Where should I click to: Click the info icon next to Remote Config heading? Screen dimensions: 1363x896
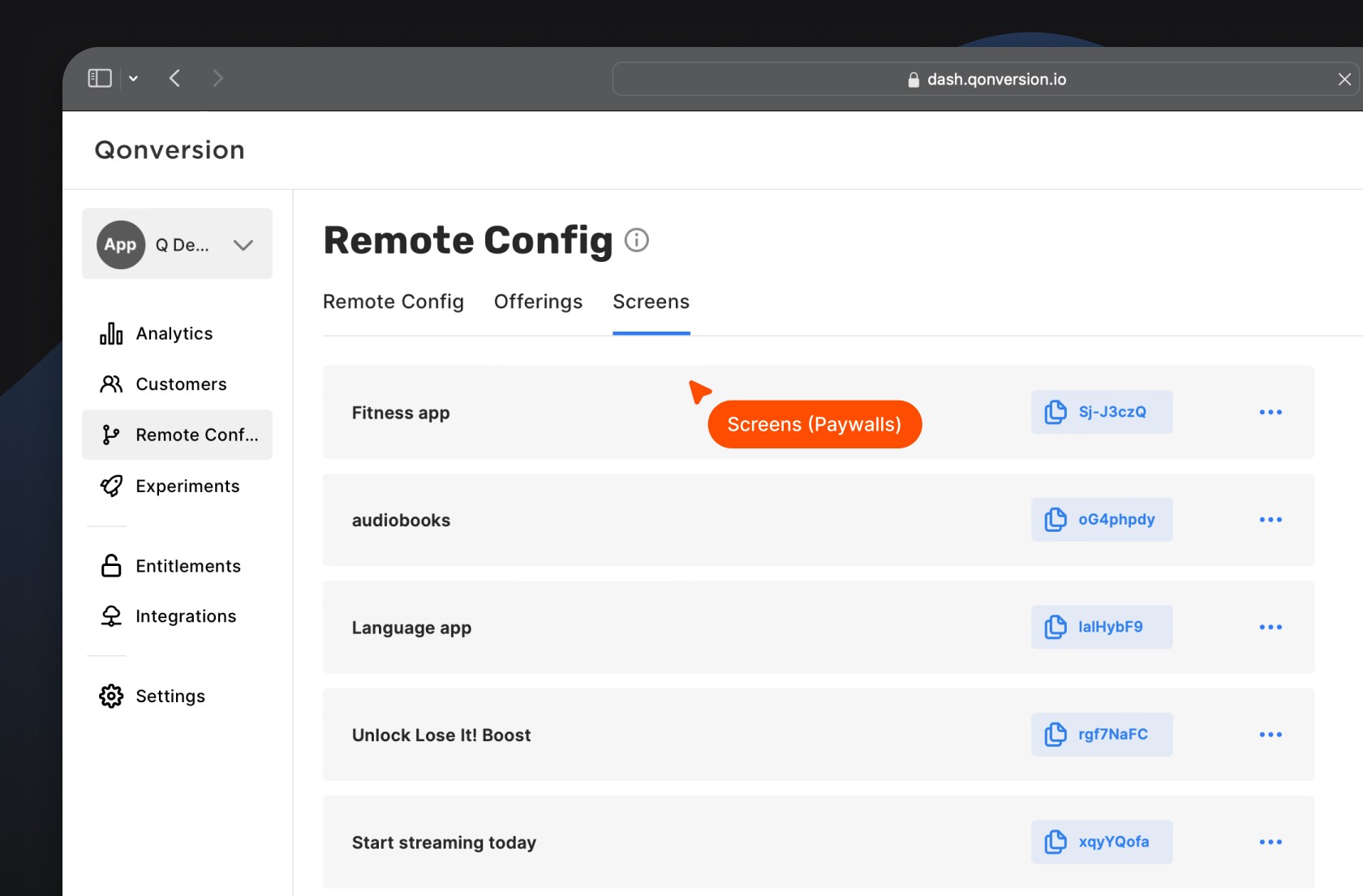637,239
